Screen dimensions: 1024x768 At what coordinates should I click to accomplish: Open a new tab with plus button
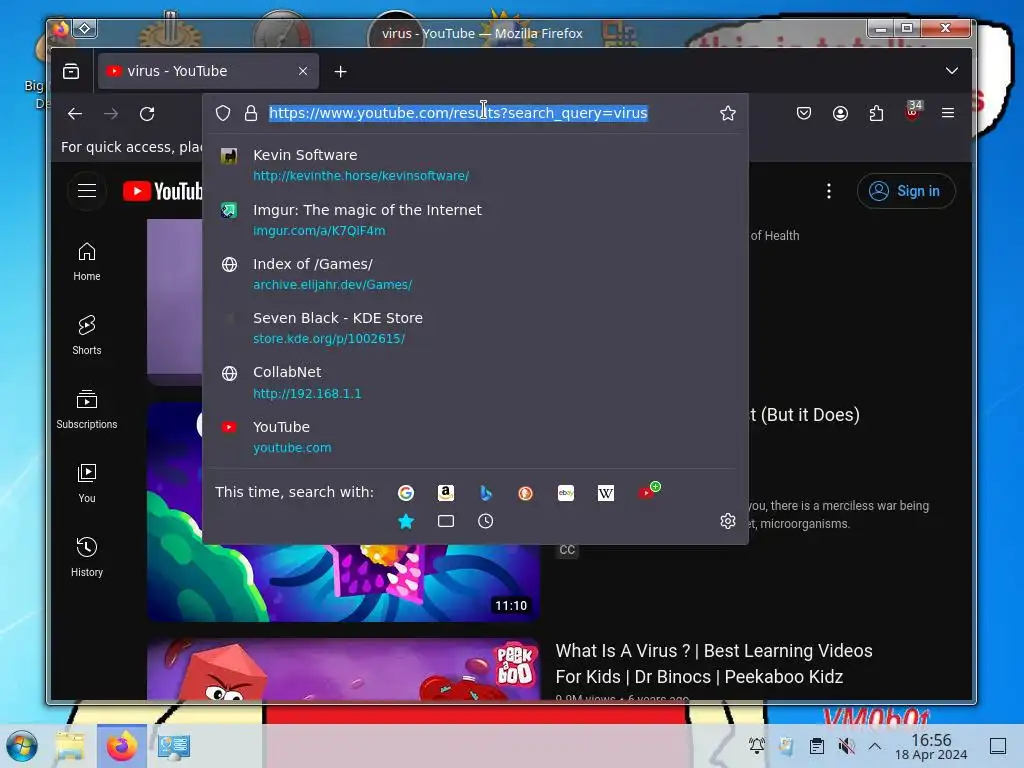pyautogui.click(x=340, y=72)
